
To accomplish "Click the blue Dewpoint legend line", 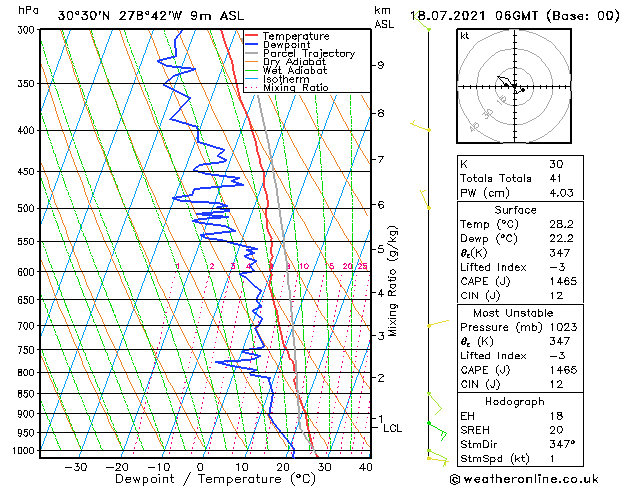I will click(x=252, y=44).
